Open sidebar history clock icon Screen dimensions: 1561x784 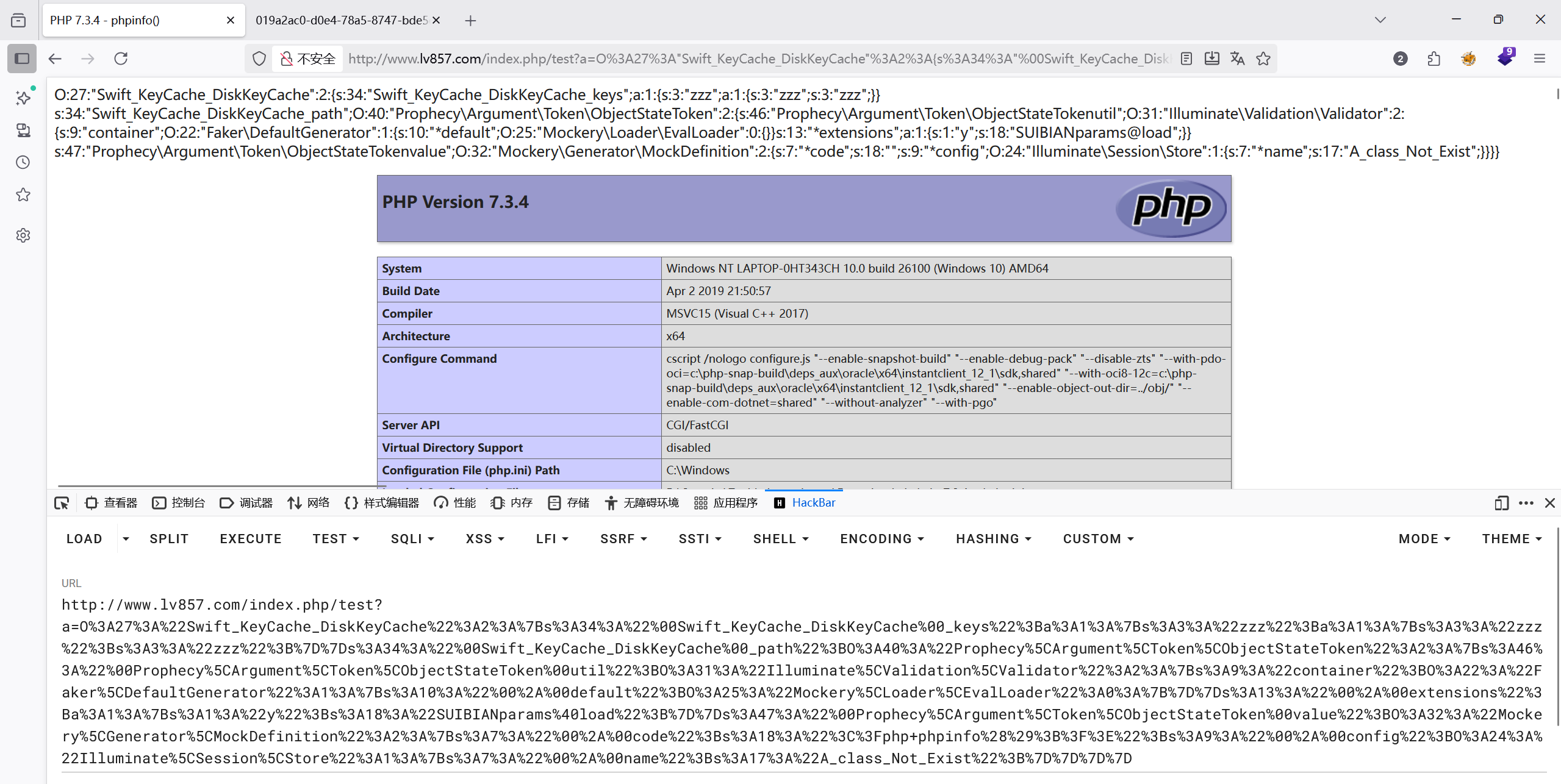23,162
